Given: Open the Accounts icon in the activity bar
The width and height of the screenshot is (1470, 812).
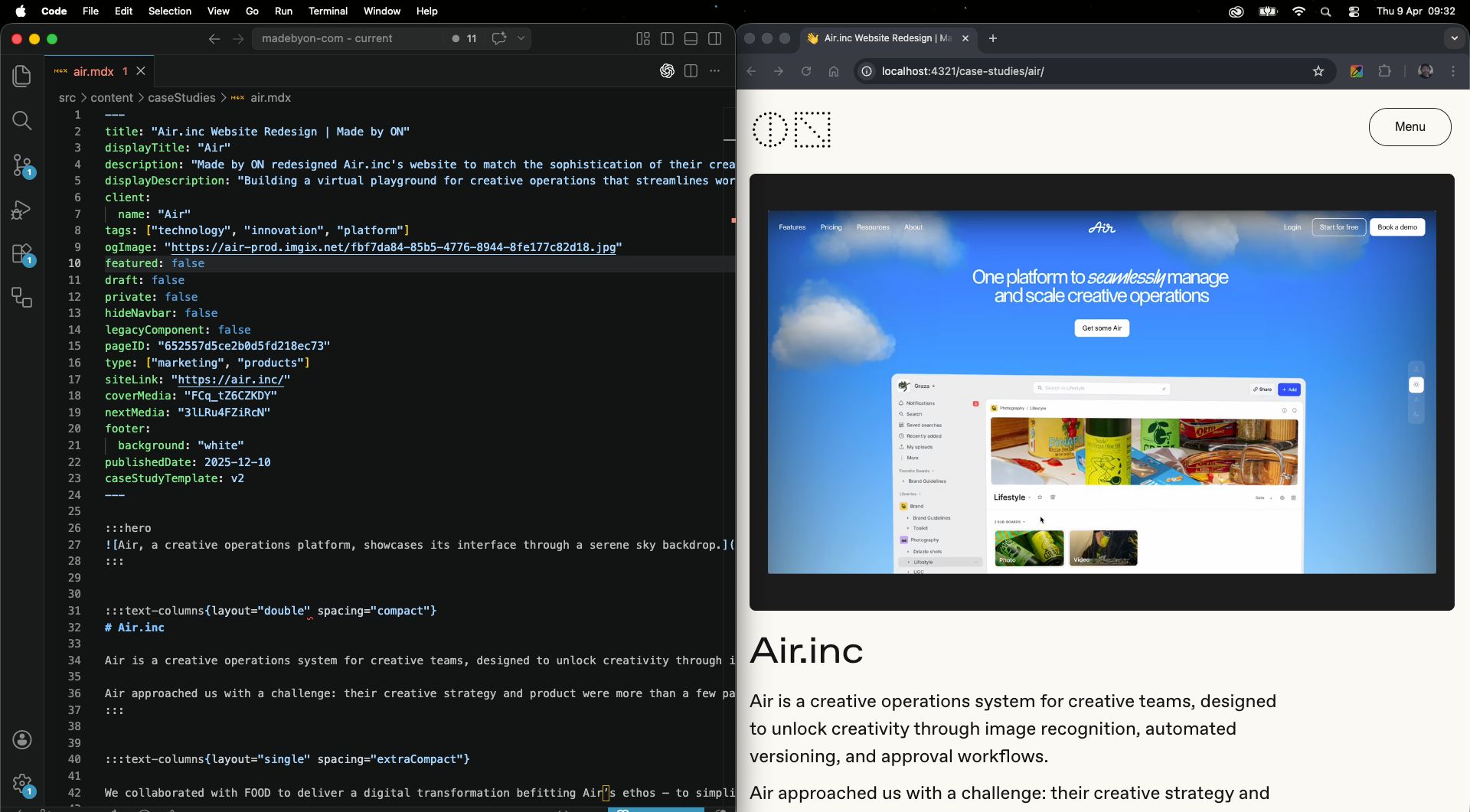Looking at the screenshot, I should click(21, 739).
